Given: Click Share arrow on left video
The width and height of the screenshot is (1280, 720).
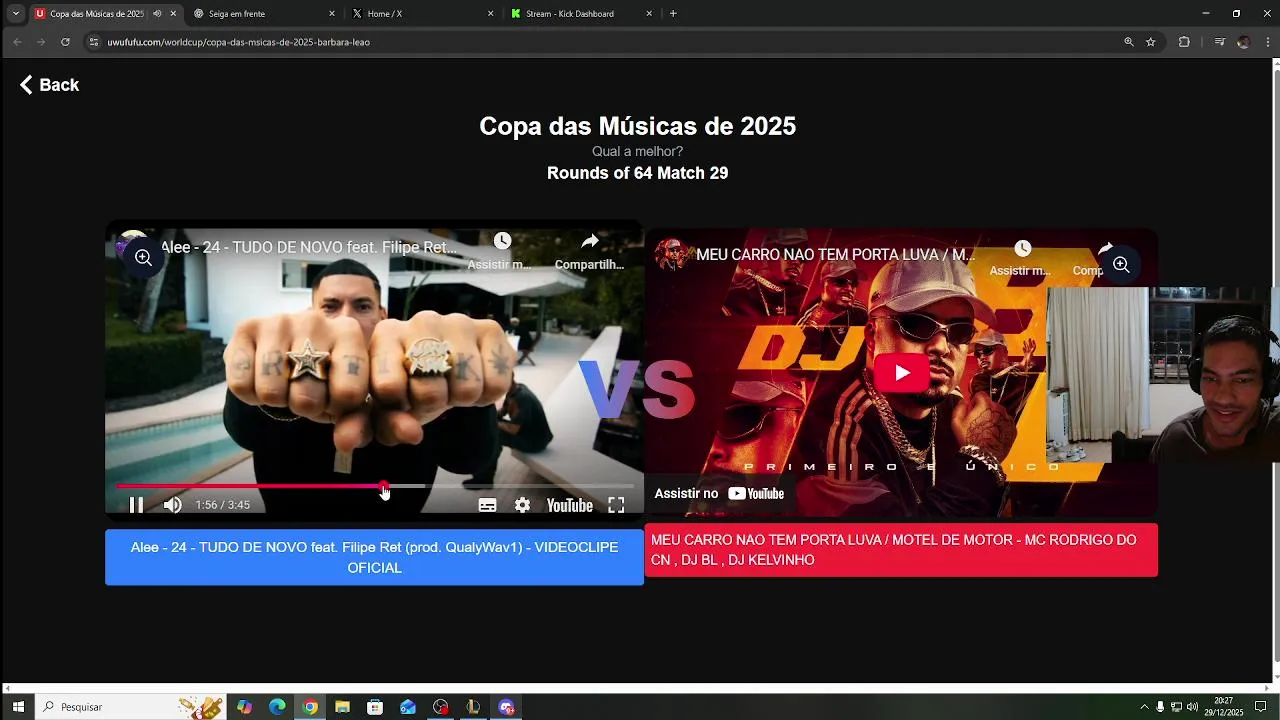Looking at the screenshot, I should tap(590, 241).
